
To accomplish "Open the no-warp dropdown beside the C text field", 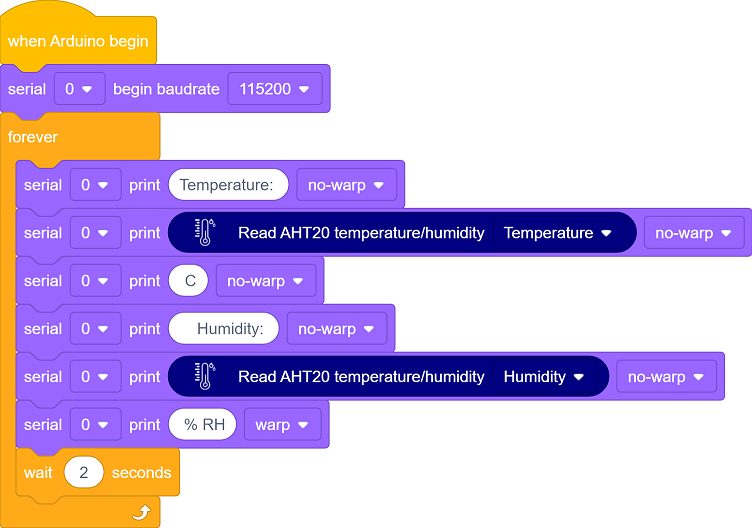I will point(266,281).
